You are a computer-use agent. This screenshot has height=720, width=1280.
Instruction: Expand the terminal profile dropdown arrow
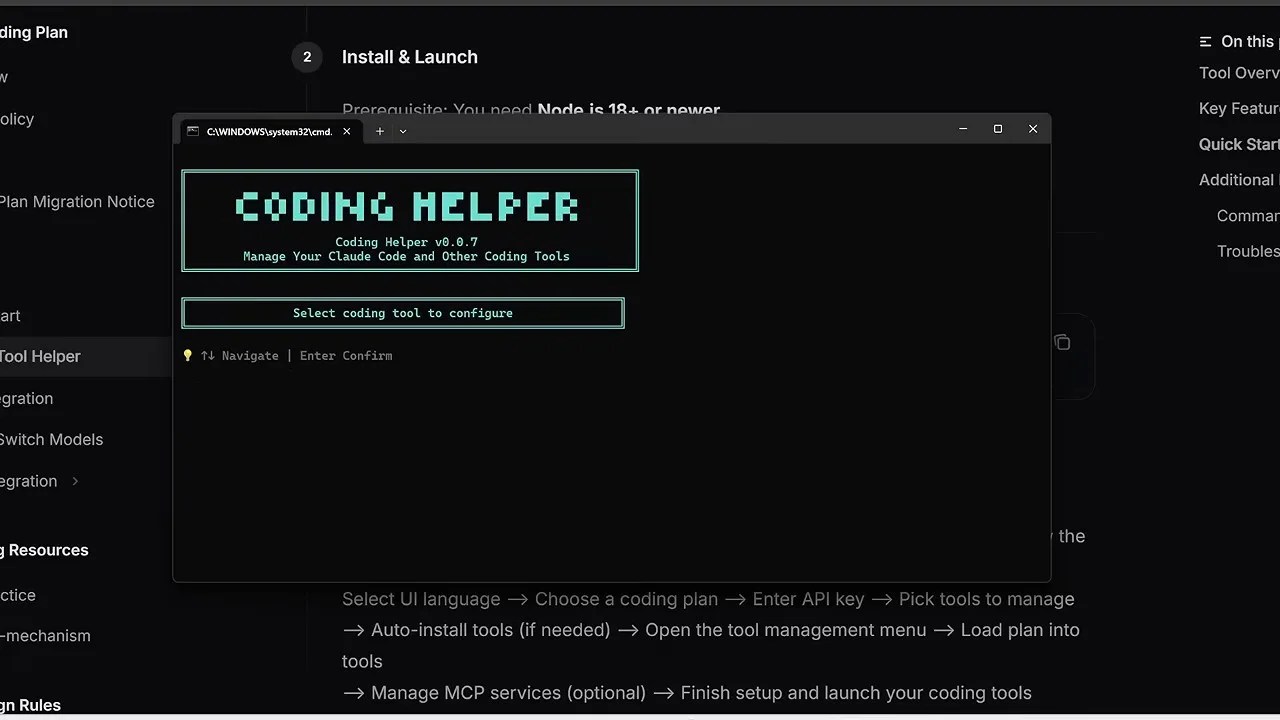[x=403, y=131]
